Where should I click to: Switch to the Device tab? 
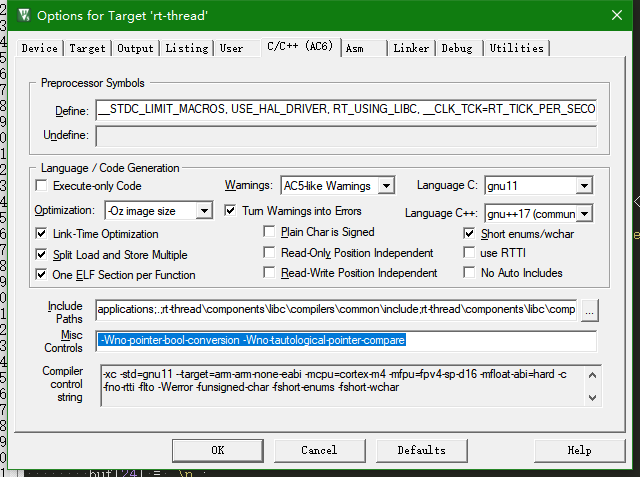pos(40,48)
